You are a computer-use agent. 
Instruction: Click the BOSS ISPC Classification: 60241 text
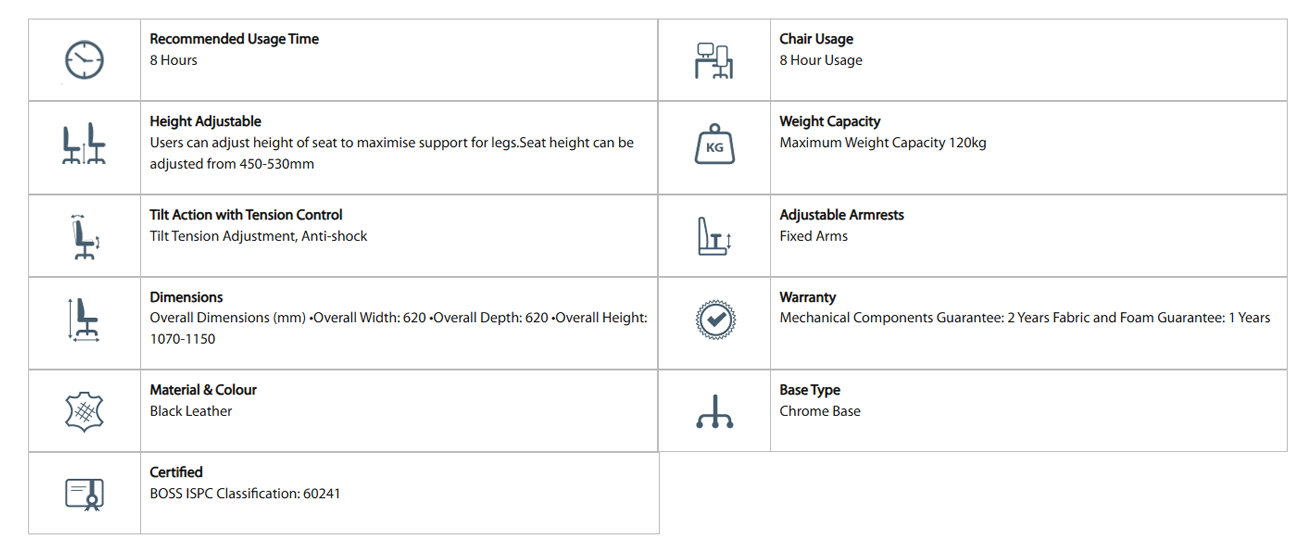pos(245,493)
